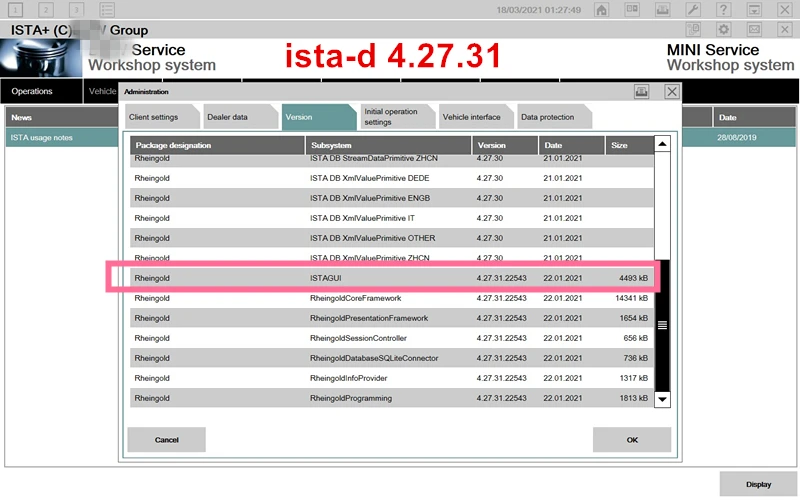Select the ISTAGUI row in table
Viewport: 800px width, 500px height.
pyautogui.click(x=390, y=277)
